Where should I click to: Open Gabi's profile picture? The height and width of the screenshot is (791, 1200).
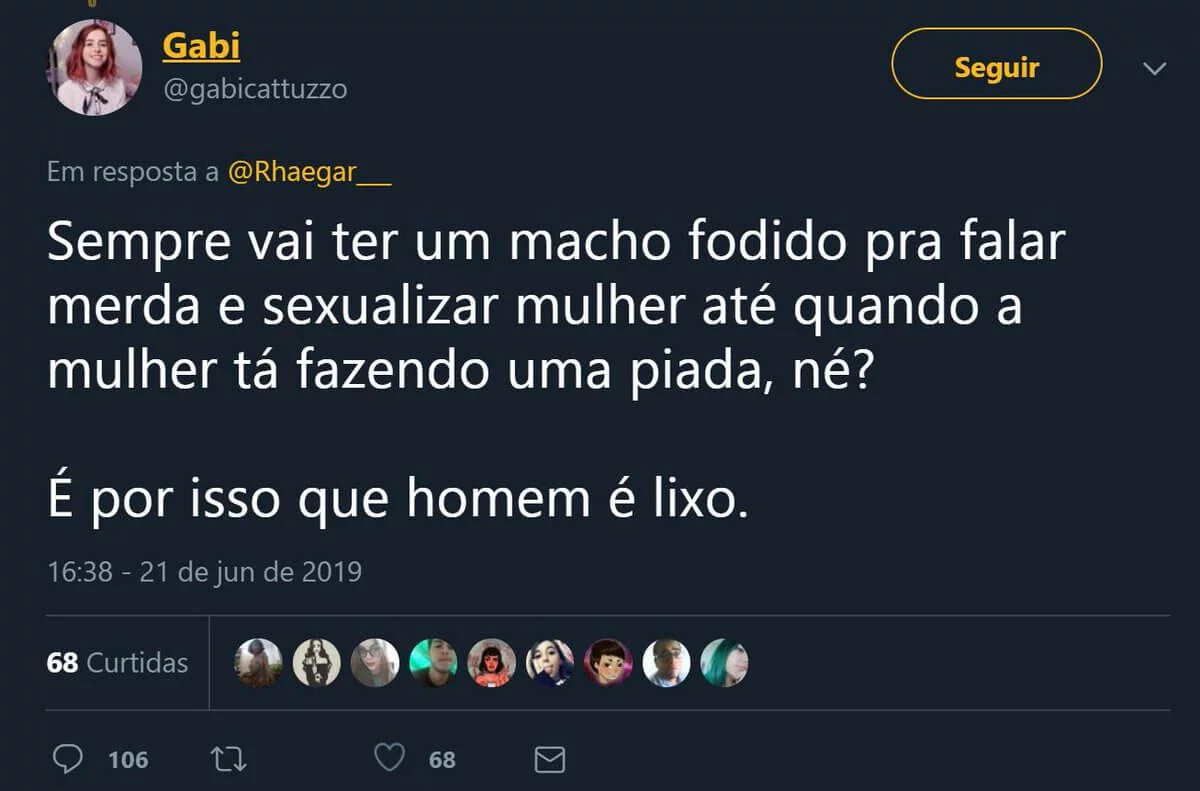point(95,68)
